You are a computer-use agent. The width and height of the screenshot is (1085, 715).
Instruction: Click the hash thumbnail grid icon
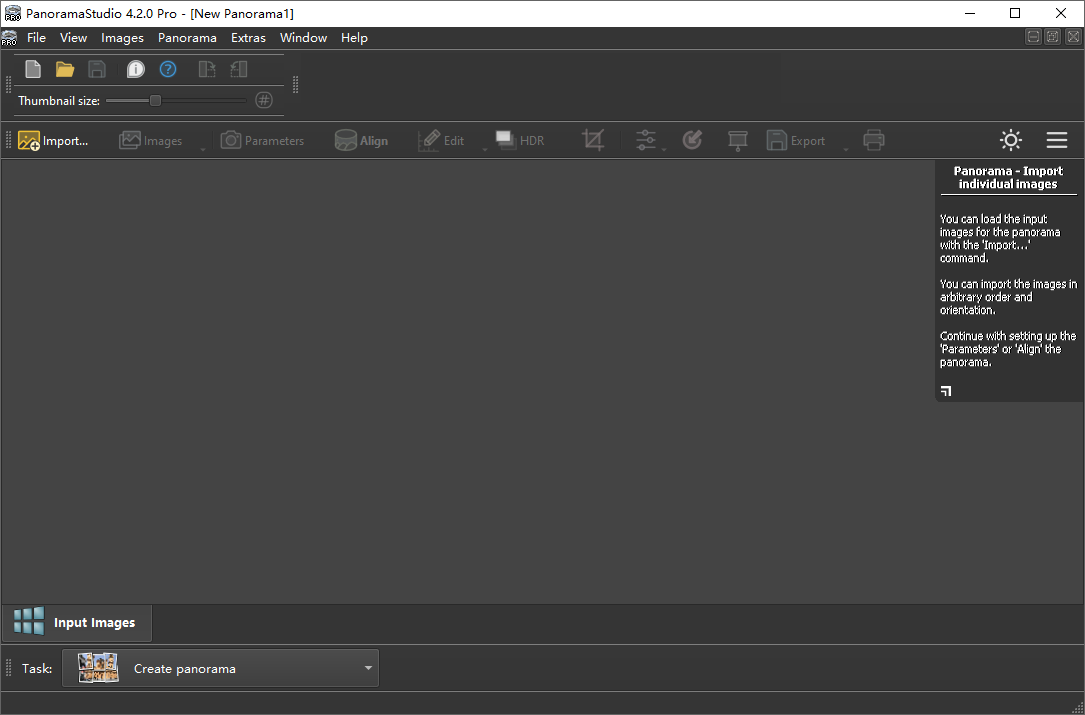click(264, 100)
